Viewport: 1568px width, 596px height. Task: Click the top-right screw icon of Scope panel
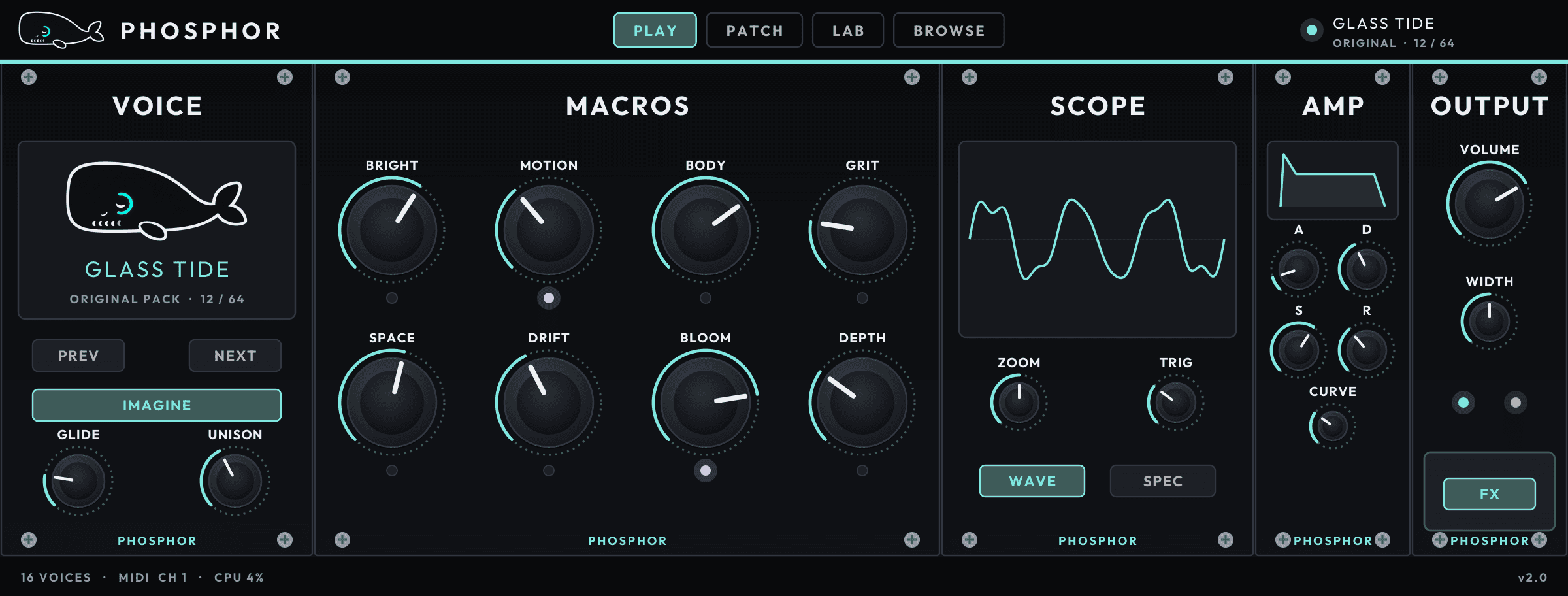coord(1226,77)
